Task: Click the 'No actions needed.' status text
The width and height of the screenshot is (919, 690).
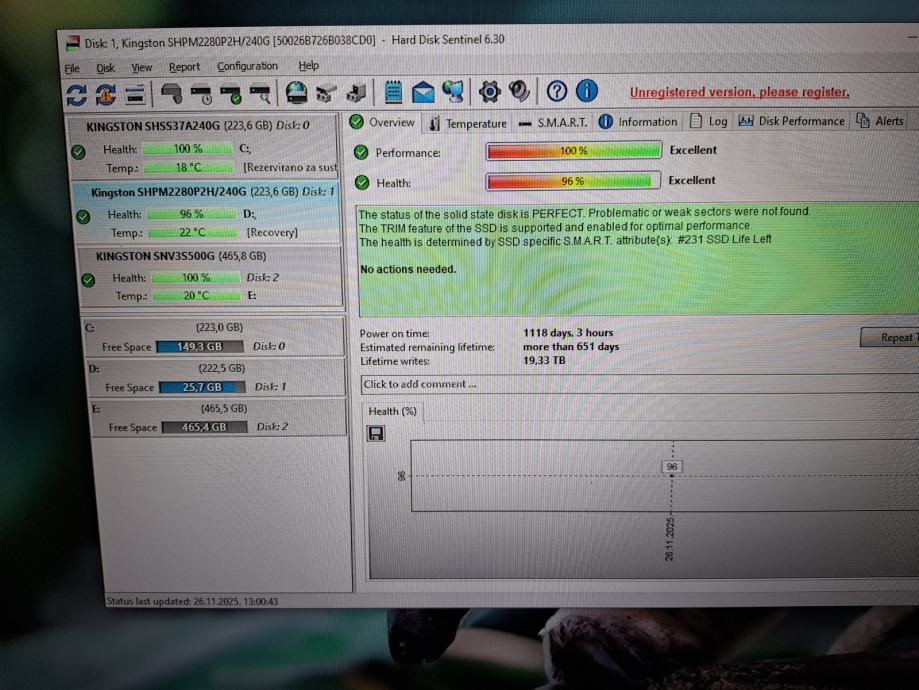Action: (408, 270)
